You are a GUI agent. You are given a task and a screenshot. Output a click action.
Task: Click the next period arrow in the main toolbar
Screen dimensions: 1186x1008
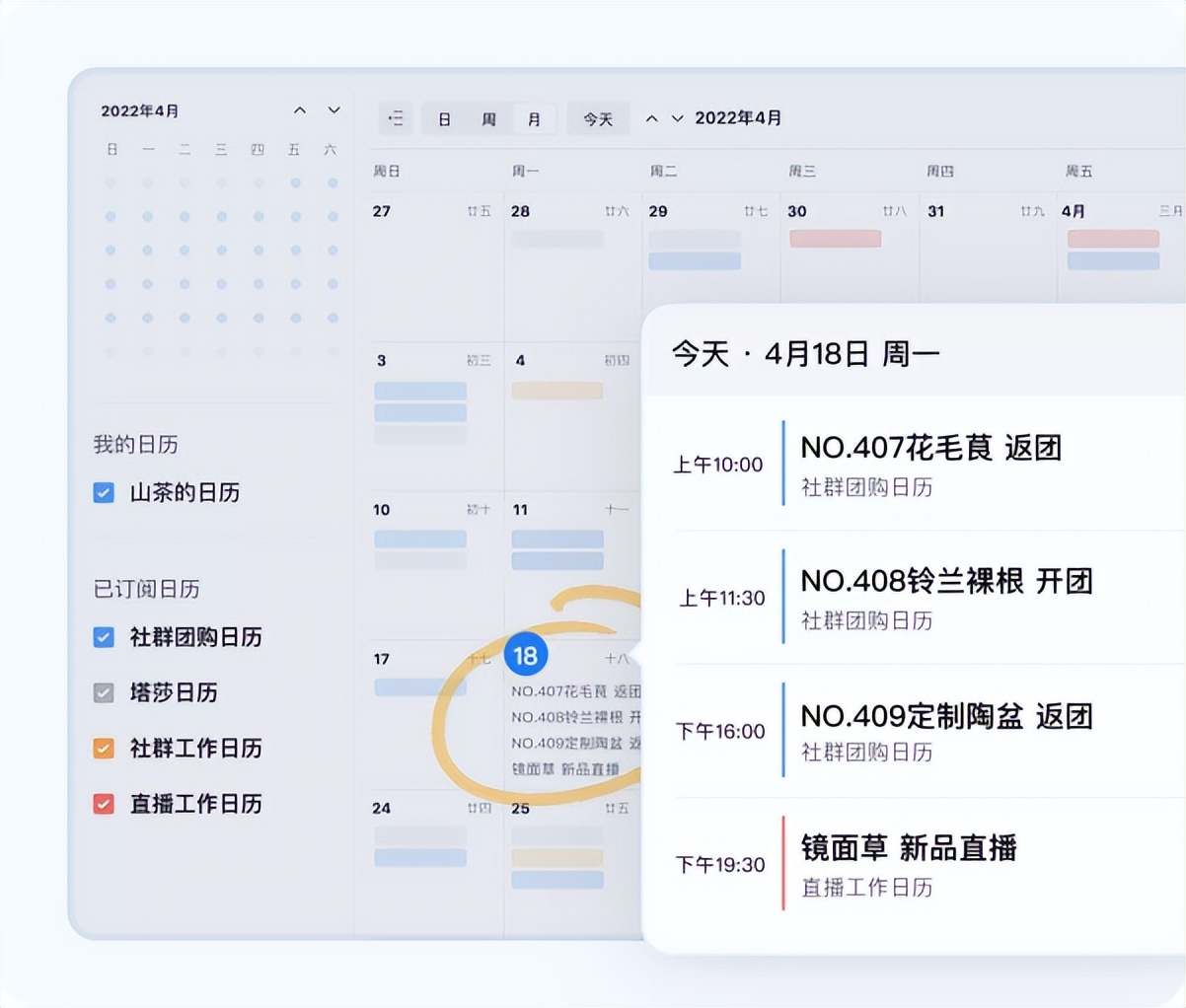tap(675, 118)
